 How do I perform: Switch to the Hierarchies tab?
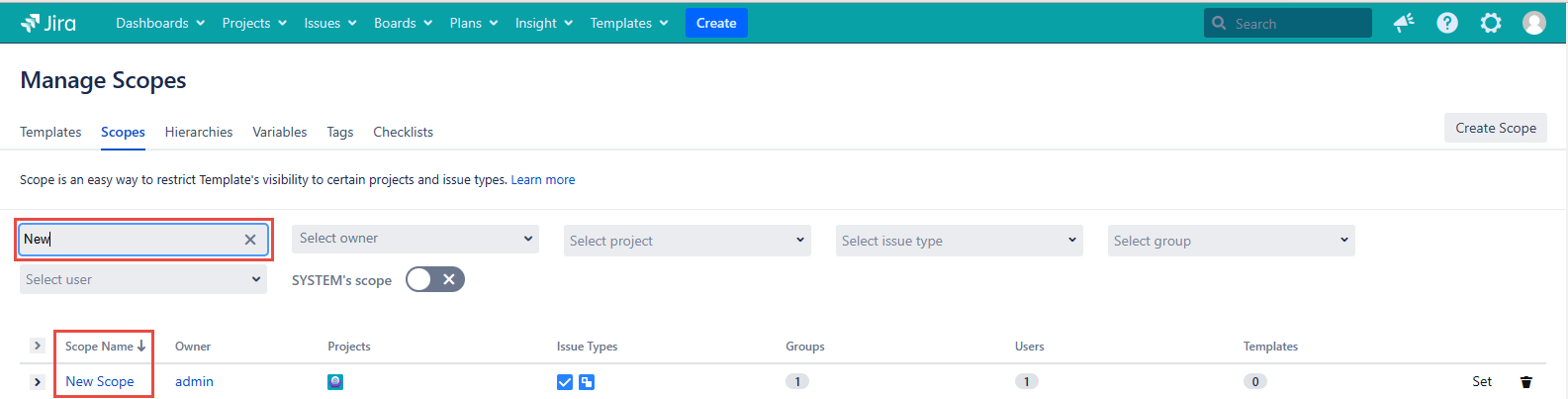tap(199, 132)
